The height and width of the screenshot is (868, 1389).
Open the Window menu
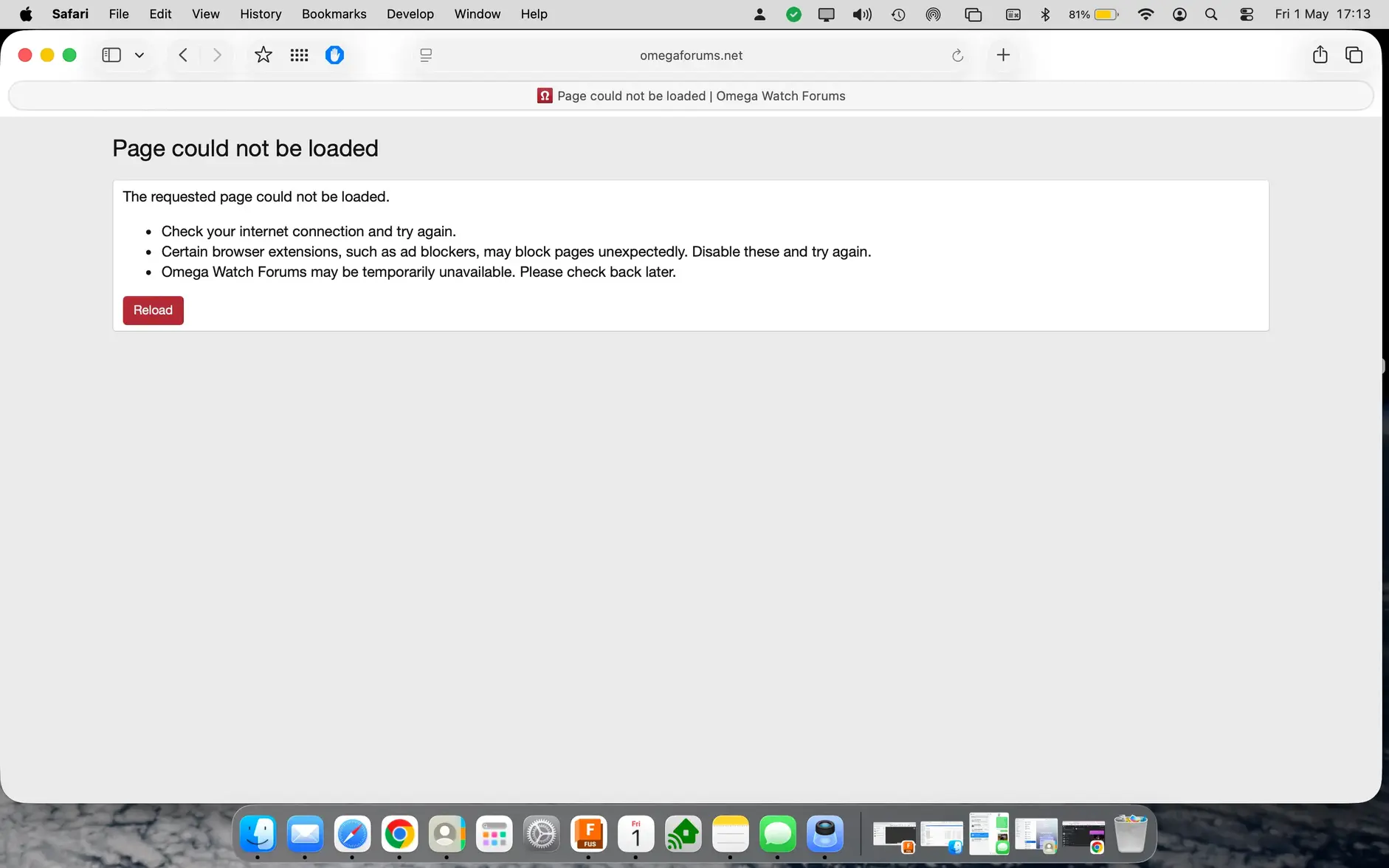[477, 14]
